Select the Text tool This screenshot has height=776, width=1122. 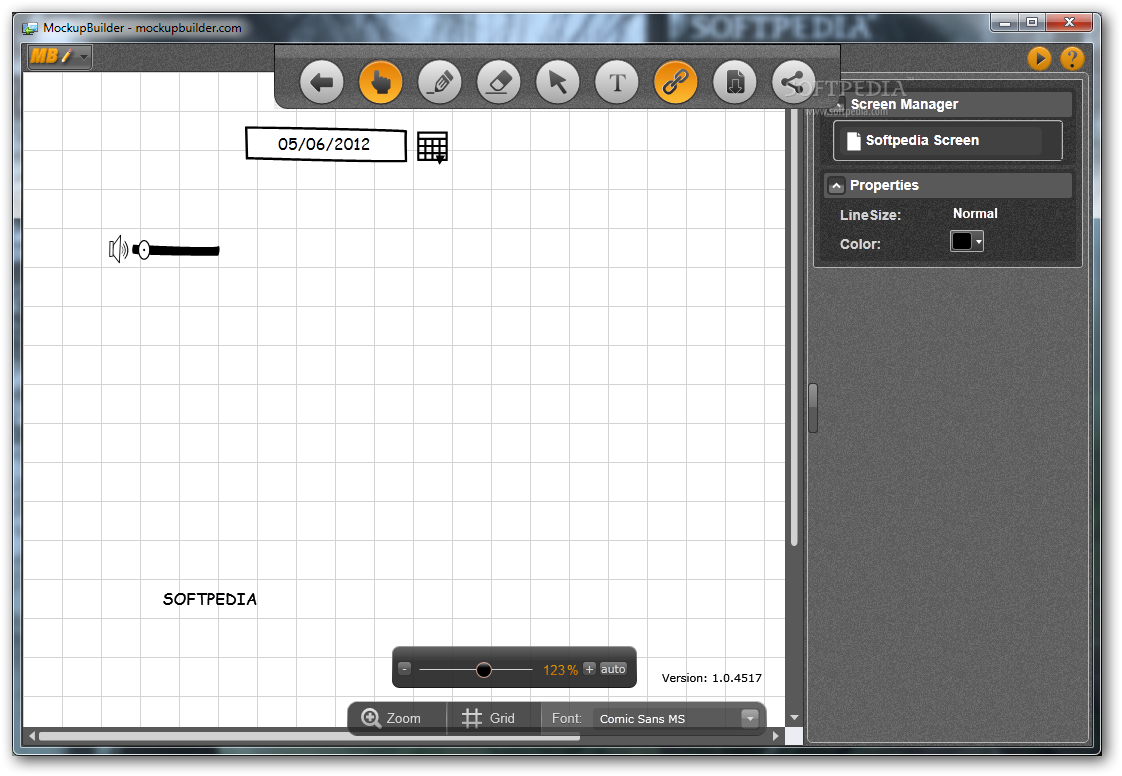point(617,82)
